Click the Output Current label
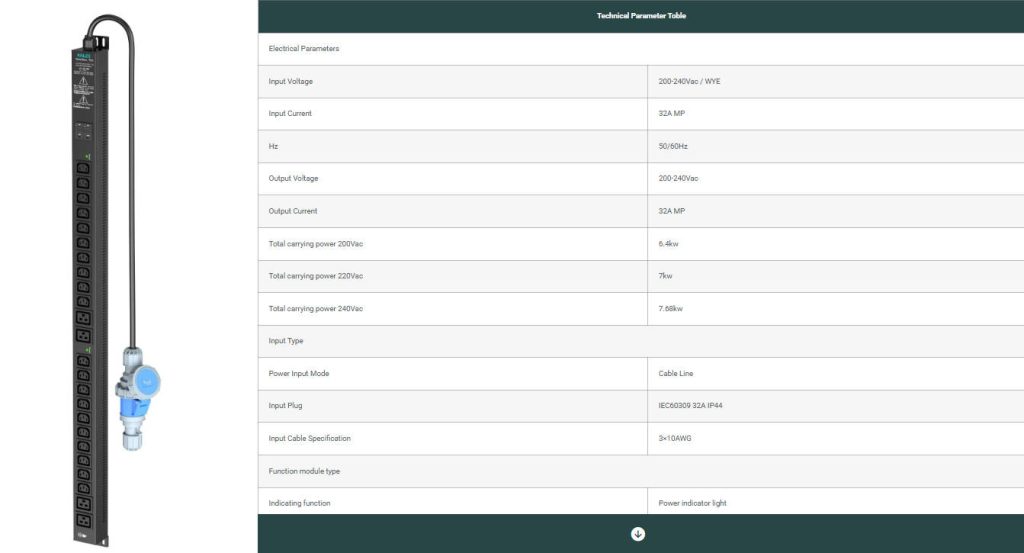 (x=293, y=212)
